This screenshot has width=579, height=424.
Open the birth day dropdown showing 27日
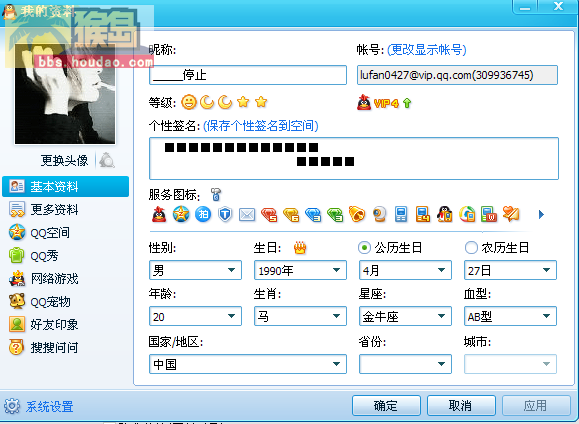pyautogui.click(x=510, y=270)
